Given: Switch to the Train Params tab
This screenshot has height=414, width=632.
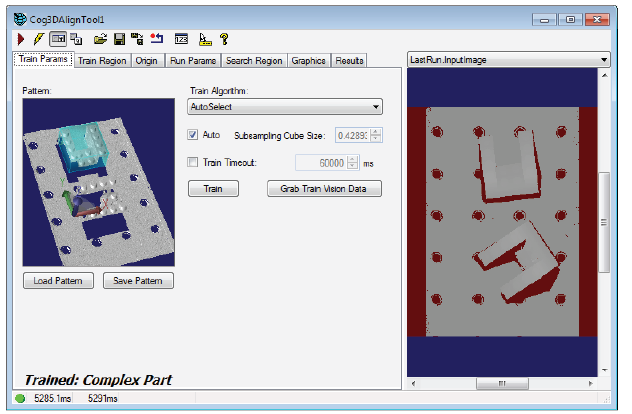Looking at the screenshot, I should 43,59.
